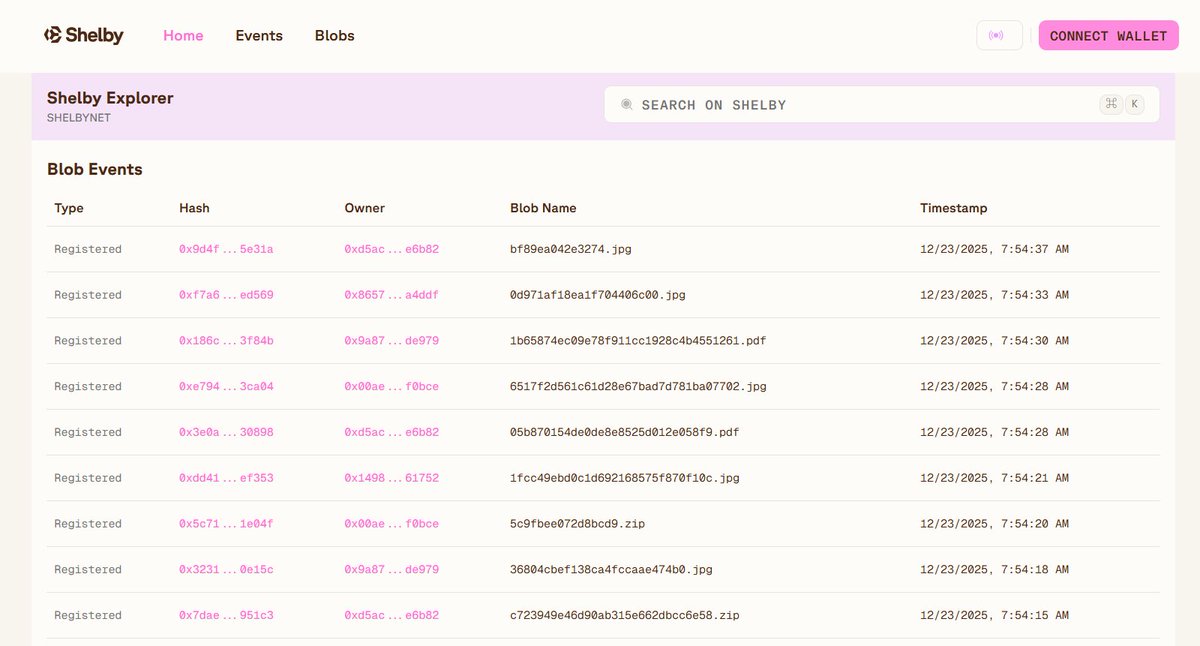Click the Blob Name column header

pyautogui.click(x=543, y=208)
